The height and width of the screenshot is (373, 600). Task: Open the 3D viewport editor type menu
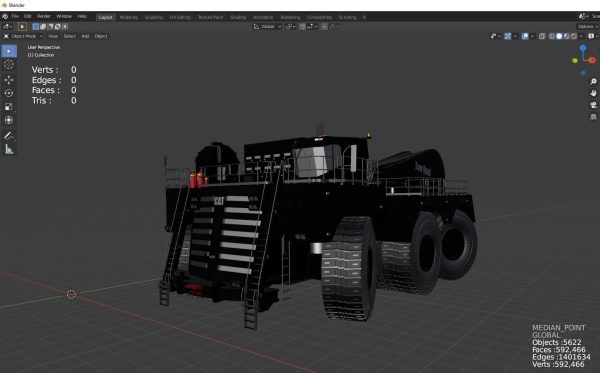point(8,26)
